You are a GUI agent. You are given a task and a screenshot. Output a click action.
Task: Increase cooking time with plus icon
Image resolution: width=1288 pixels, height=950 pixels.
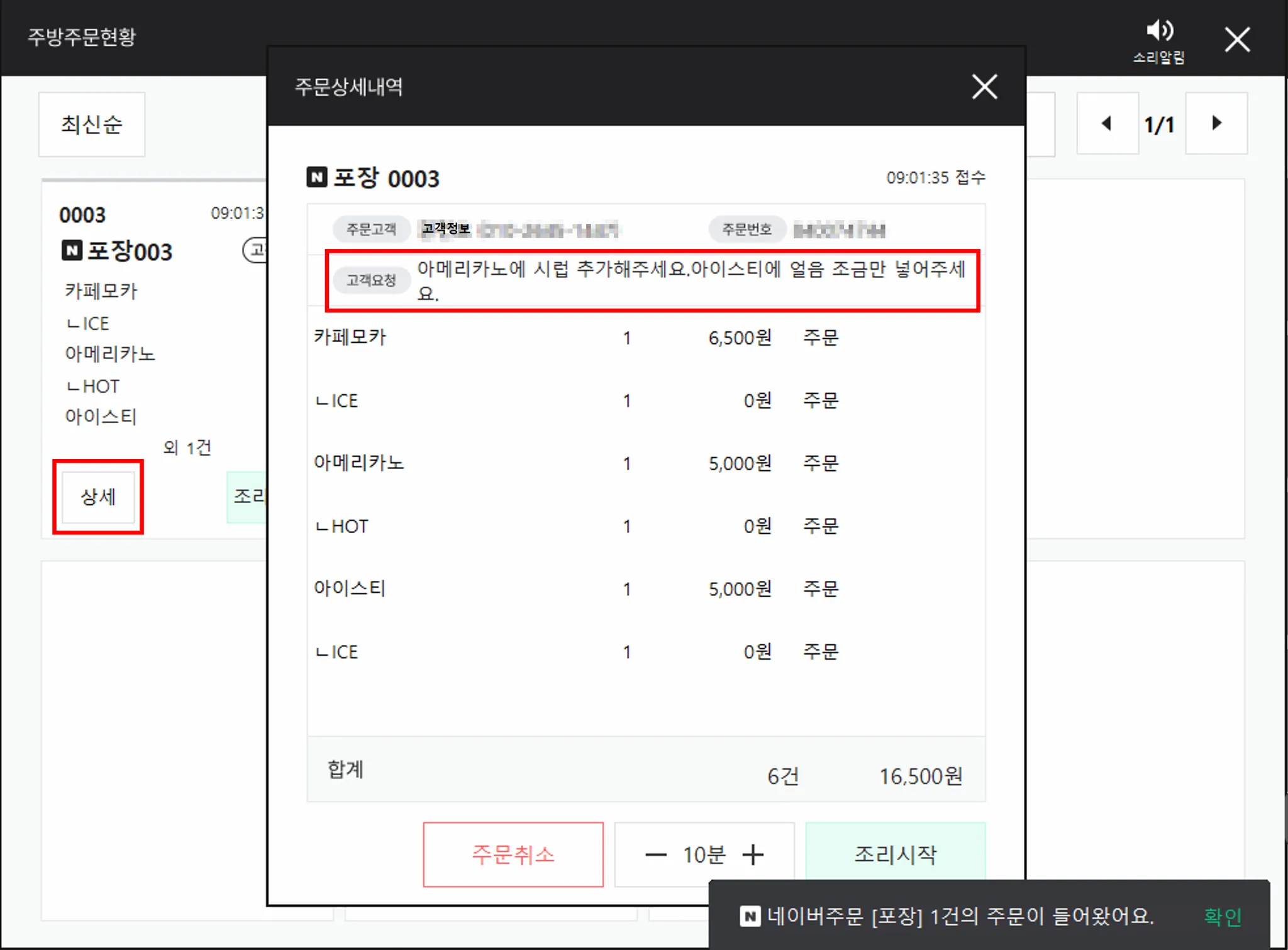pos(753,854)
